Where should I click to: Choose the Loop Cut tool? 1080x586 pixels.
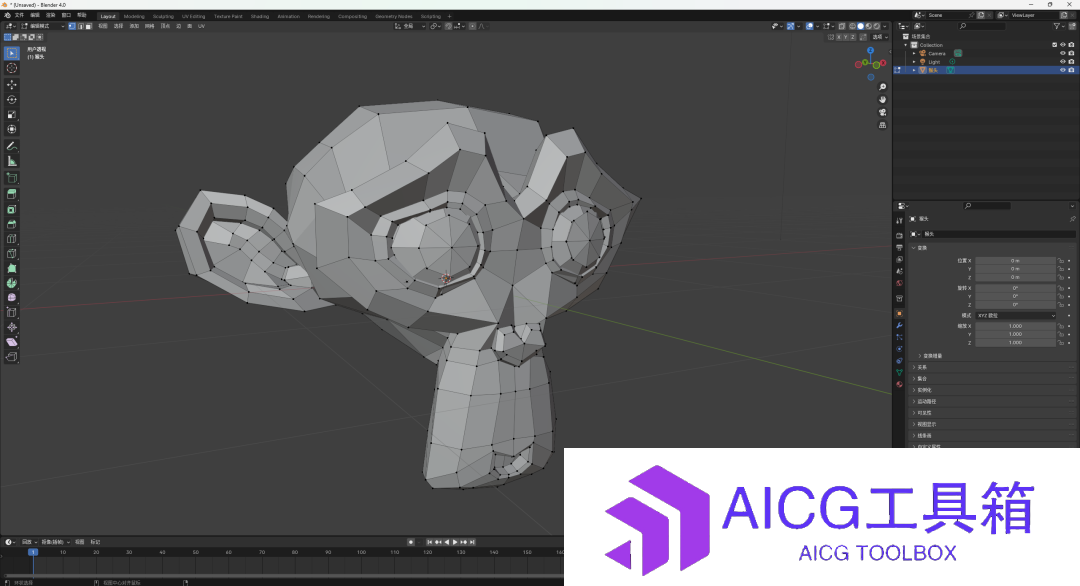(12, 239)
